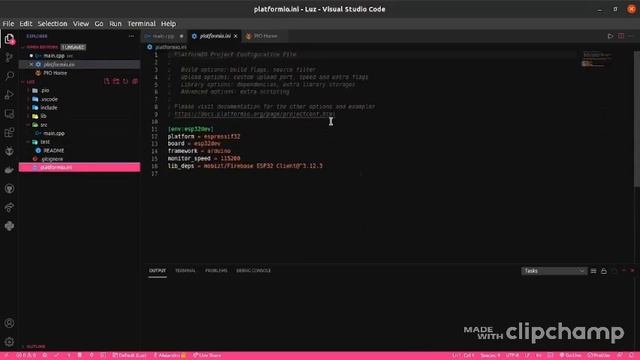Expand the Outline section
The width and height of the screenshot is (640, 360).
point(35,347)
